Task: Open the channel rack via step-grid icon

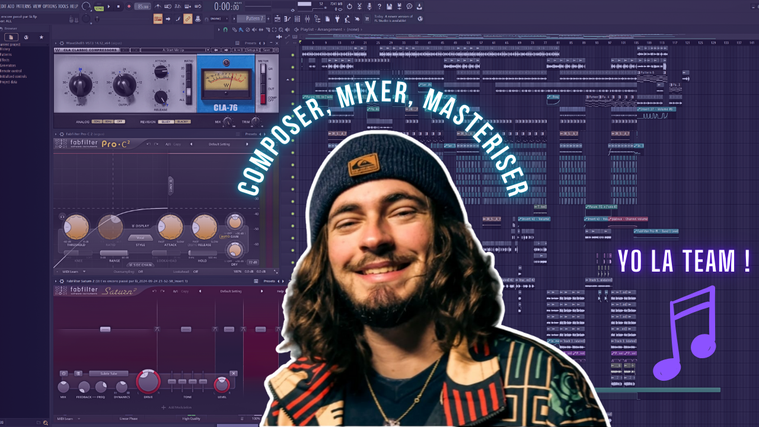Action: pyautogui.click(x=297, y=19)
